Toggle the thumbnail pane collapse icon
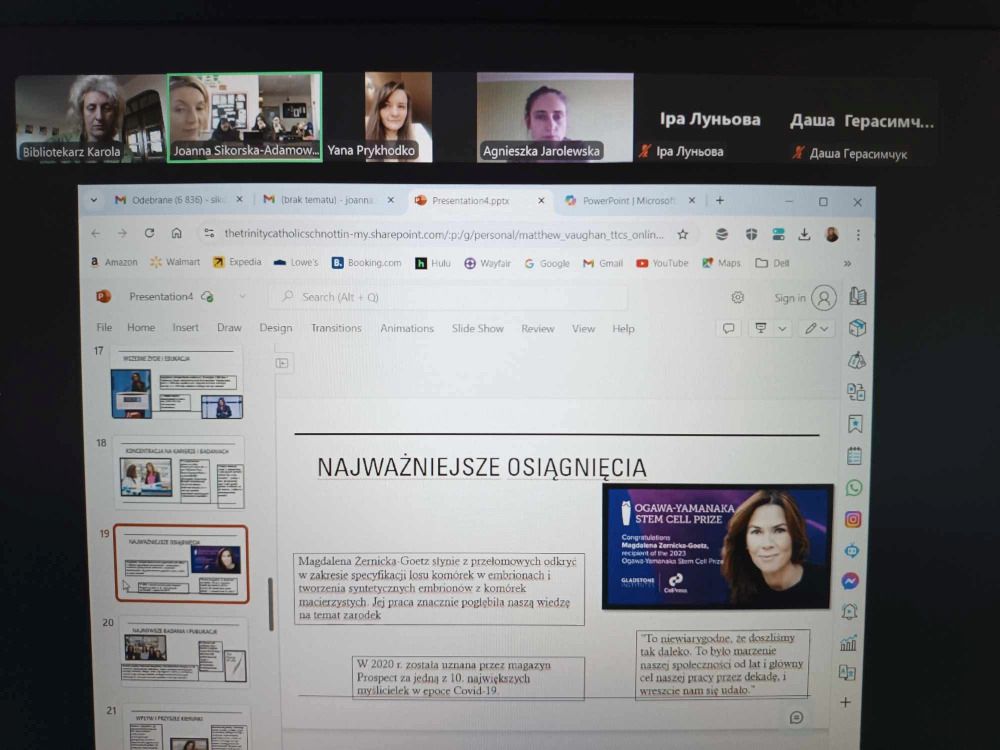The width and height of the screenshot is (1000, 750). [282, 364]
